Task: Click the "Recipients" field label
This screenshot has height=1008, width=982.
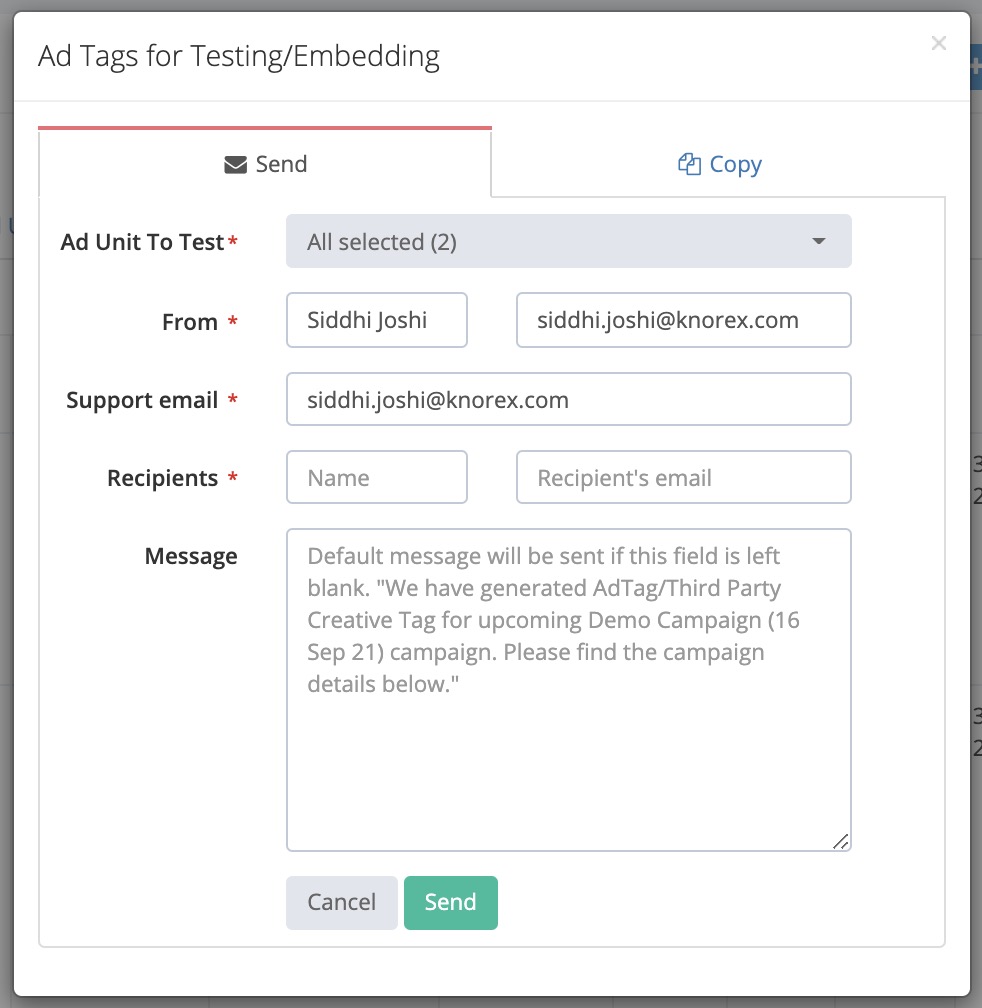Action: click(162, 479)
